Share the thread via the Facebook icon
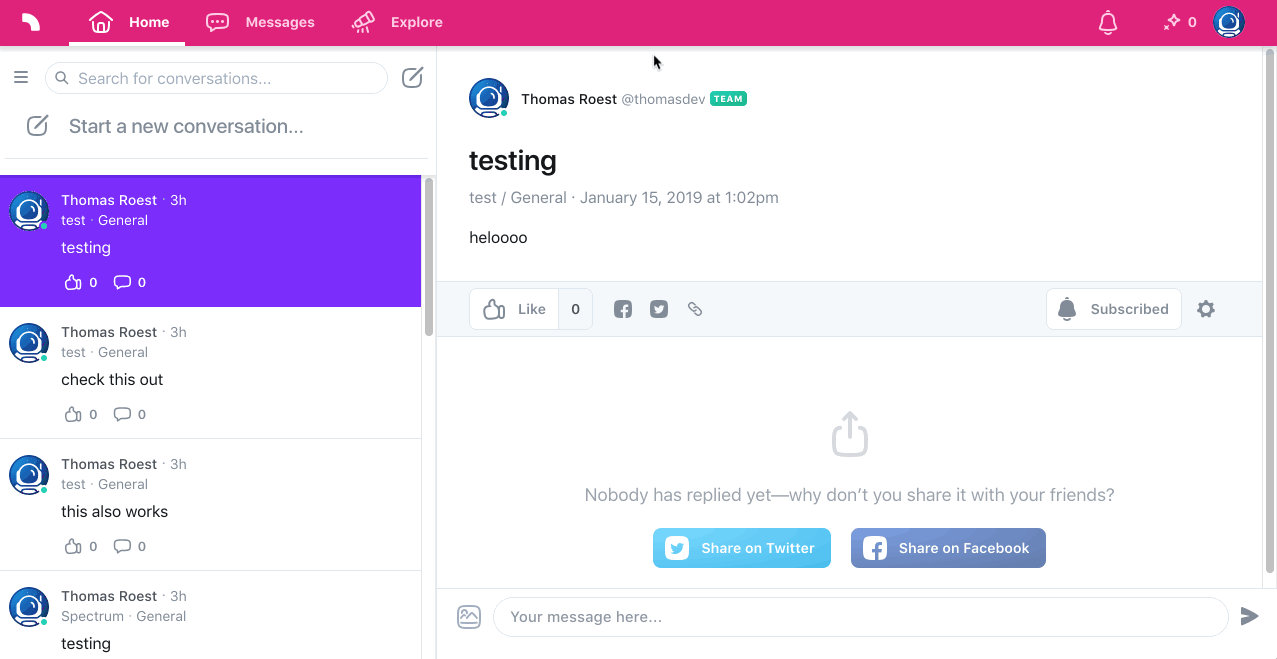 [x=623, y=309]
